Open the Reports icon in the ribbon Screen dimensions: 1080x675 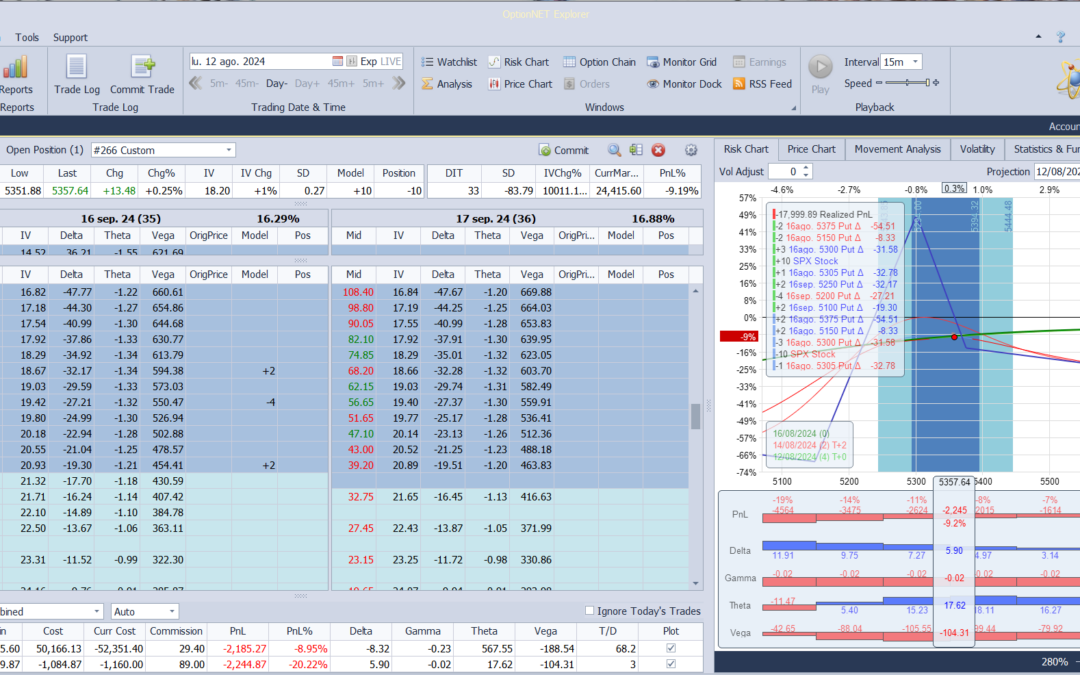coord(15,74)
